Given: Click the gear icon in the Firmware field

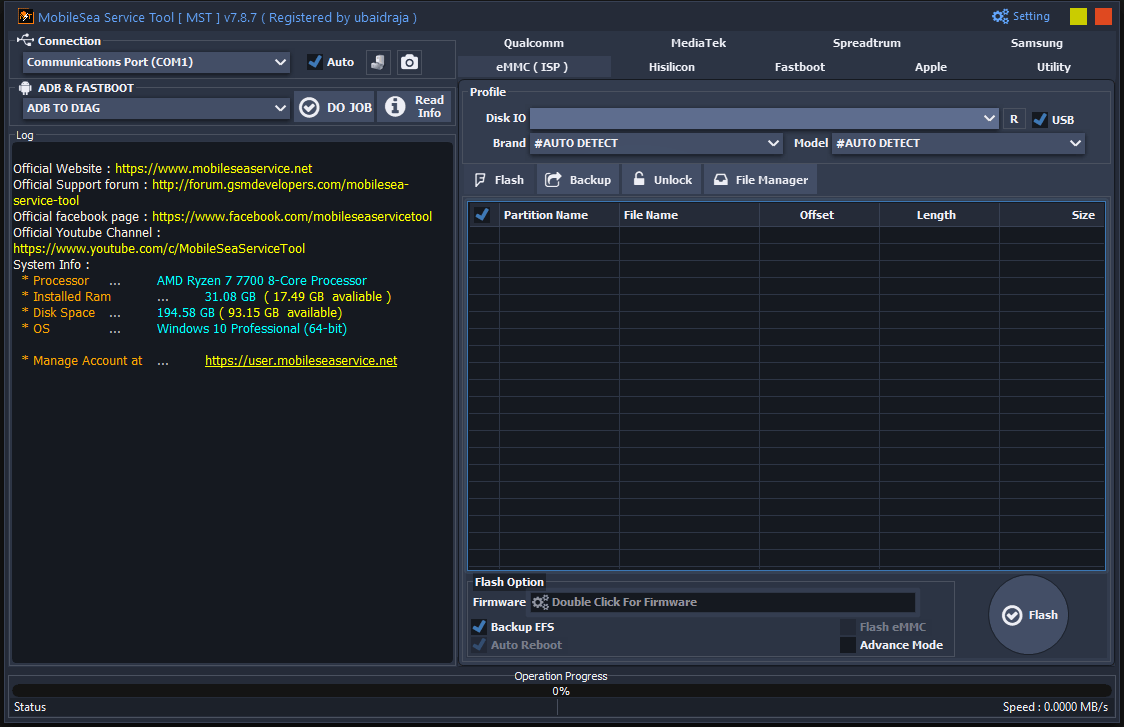Looking at the screenshot, I should [x=540, y=601].
